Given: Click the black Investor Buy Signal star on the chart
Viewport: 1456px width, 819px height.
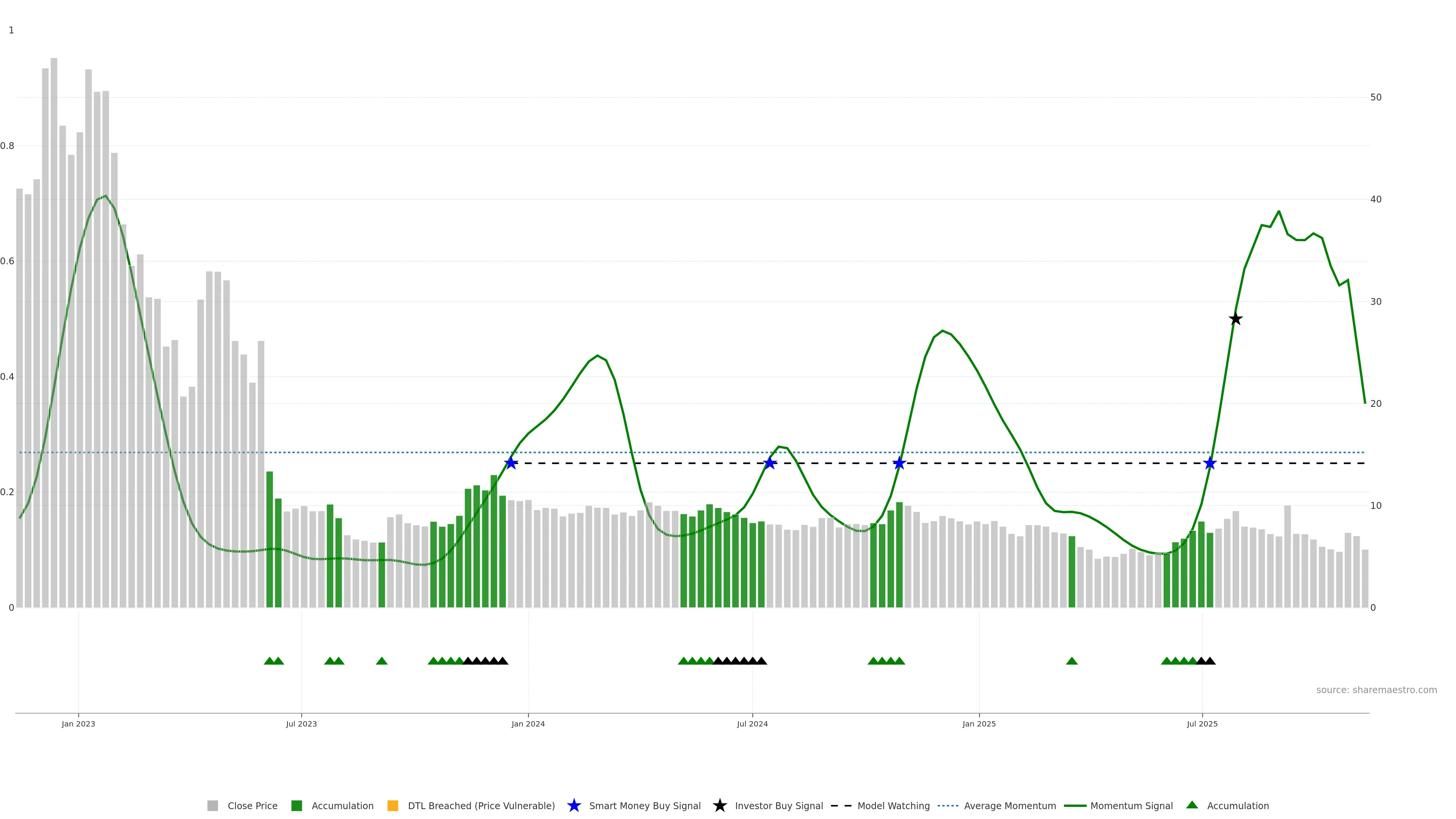Looking at the screenshot, I should [x=1236, y=319].
